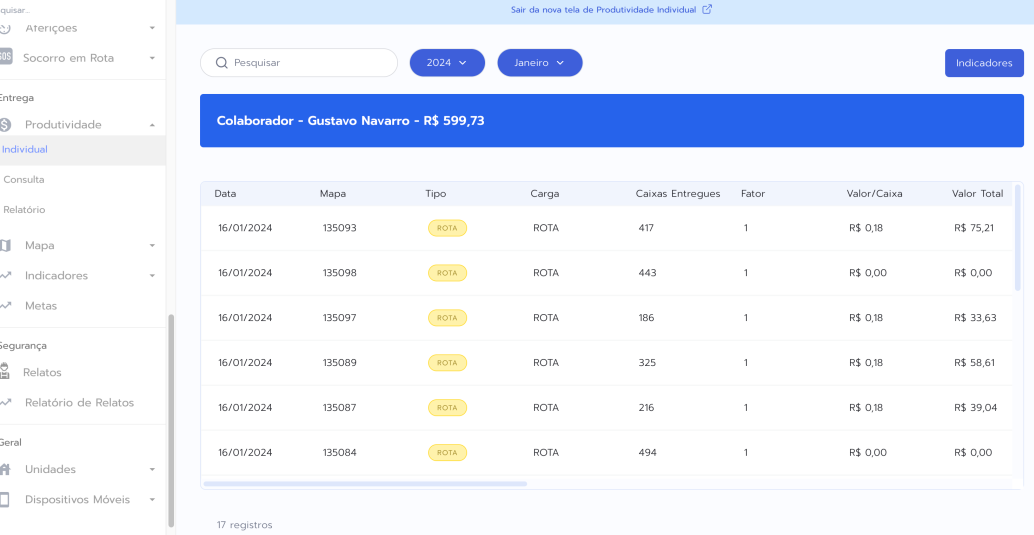
Task: Click the blue Indicadores button
Action: [x=983, y=63]
